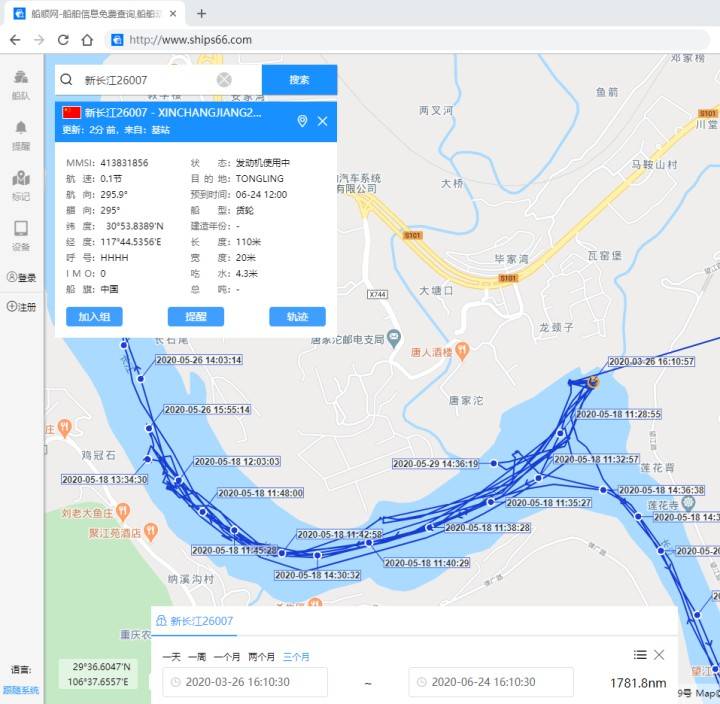
Task: Click the total distance 1781.8nm
Action: (638, 683)
